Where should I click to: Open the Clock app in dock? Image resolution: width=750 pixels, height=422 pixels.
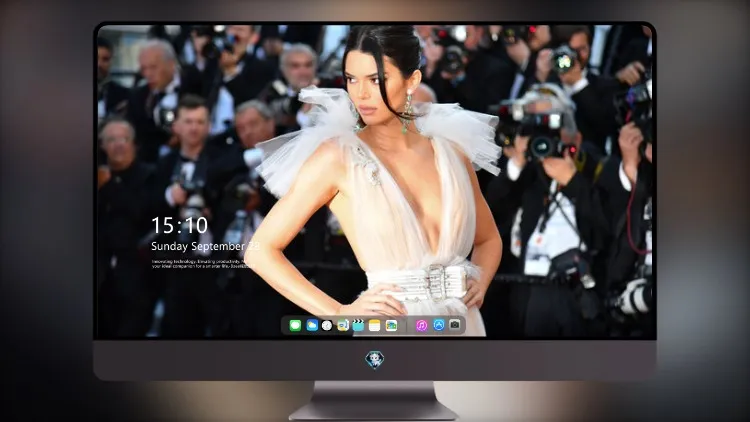click(x=327, y=325)
